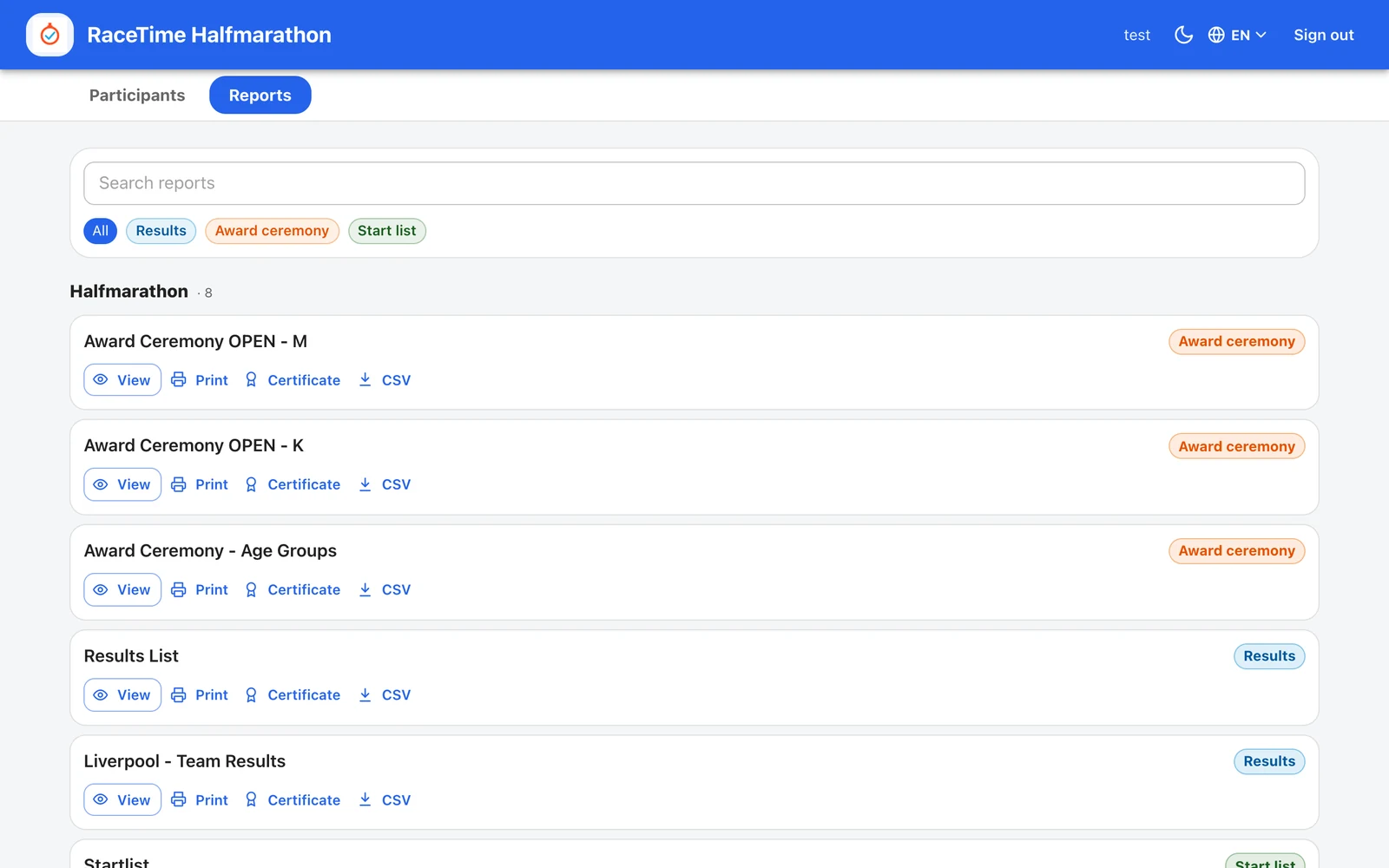View the Award Ceremony OPEN - K report
The height and width of the screenshot is (868, 1389).
[122, 484]
